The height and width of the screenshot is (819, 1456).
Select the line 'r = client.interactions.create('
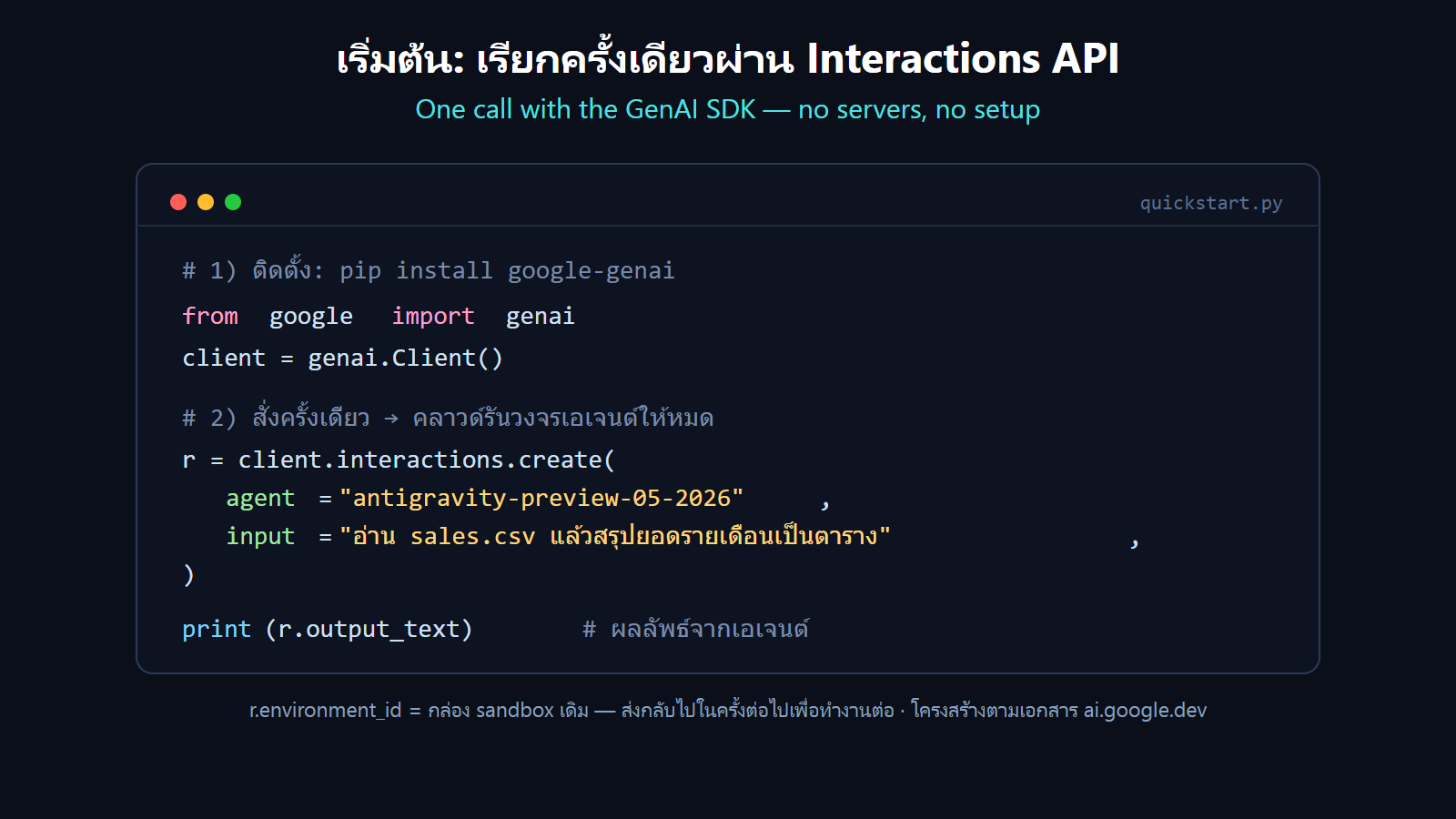coord(399,460)
